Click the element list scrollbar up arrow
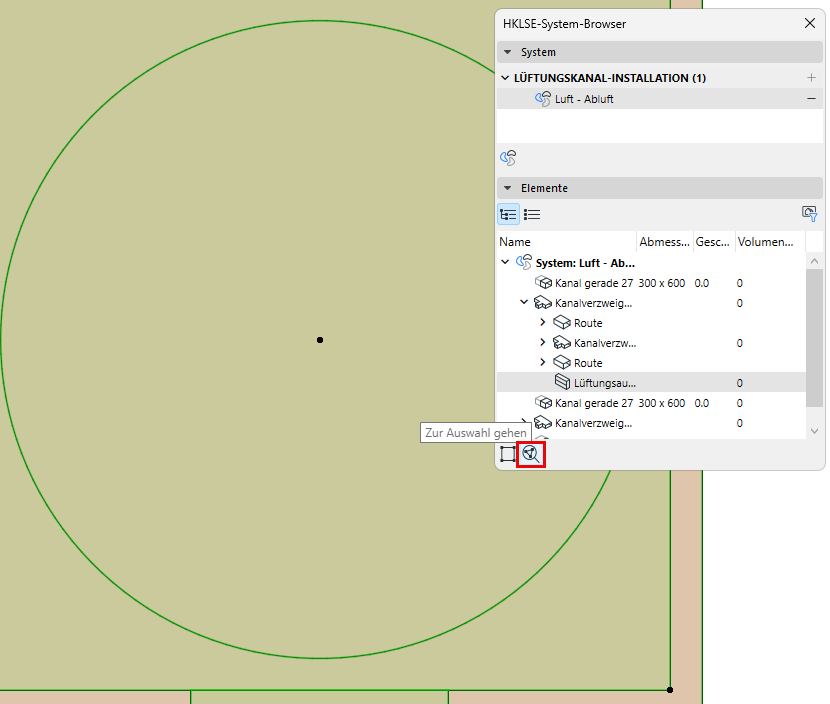 814,261
